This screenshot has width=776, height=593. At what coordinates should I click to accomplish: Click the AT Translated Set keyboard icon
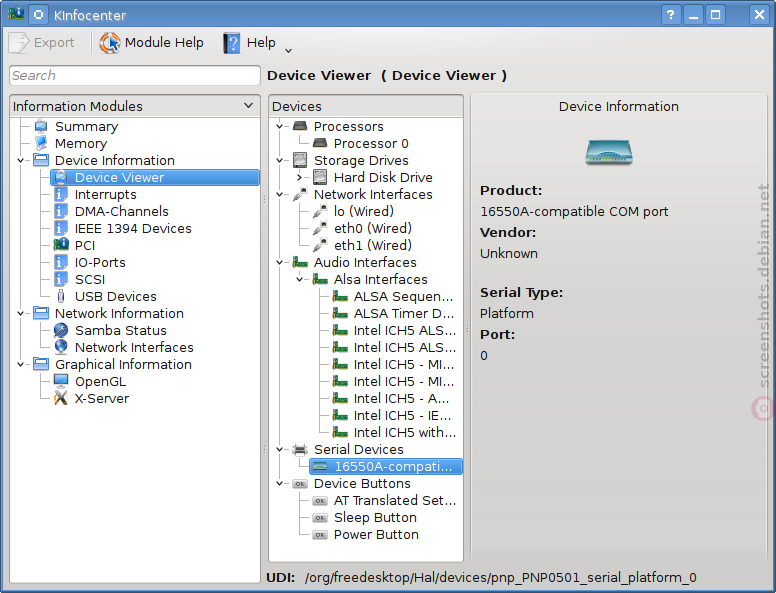click(x=320, y=501)
